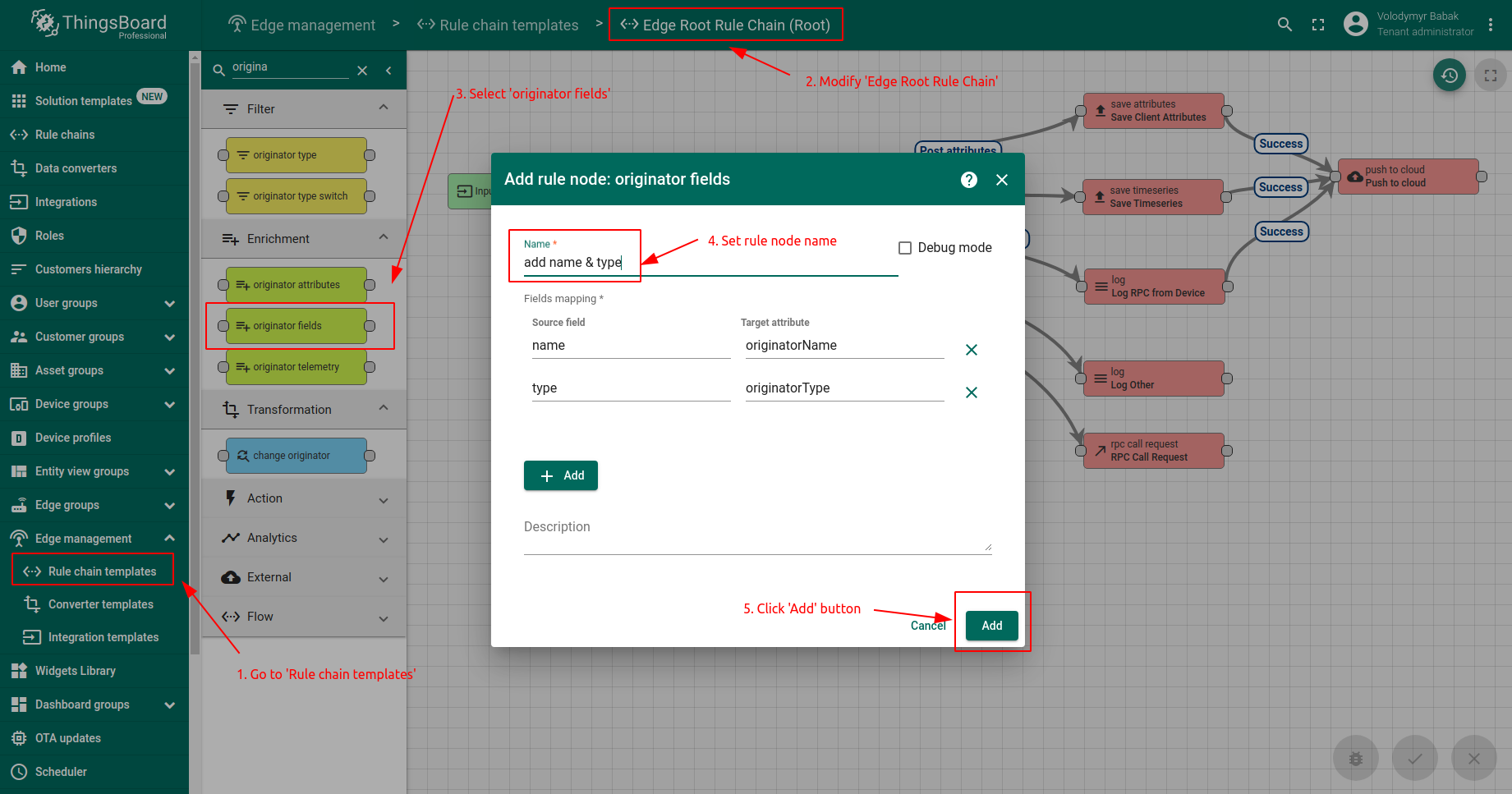Discard changes with the round X button
The image size is (1512, 794).
(x=1474, y=758)
